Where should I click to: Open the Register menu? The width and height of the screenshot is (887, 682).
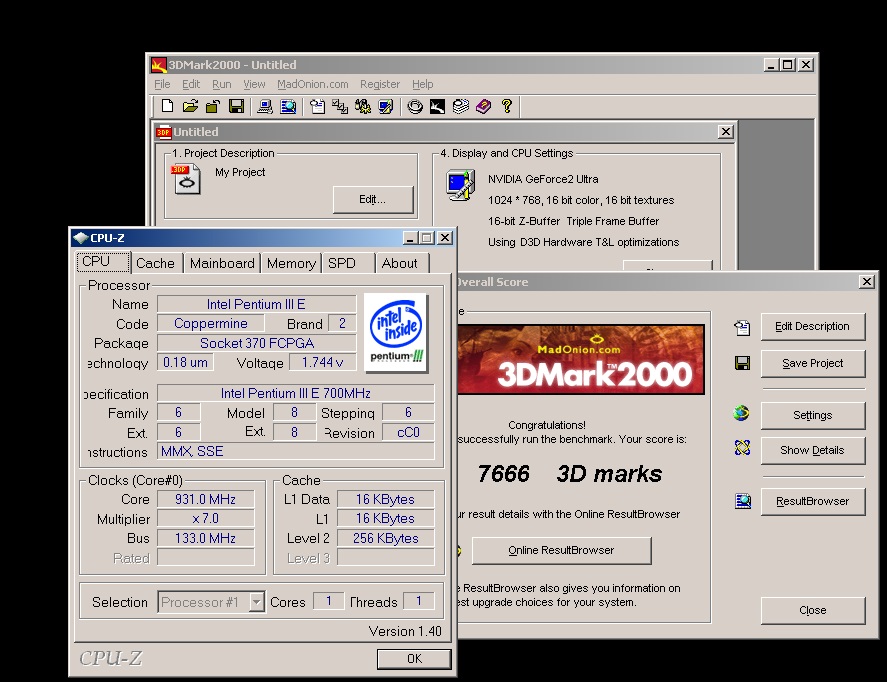pos(380,84)
